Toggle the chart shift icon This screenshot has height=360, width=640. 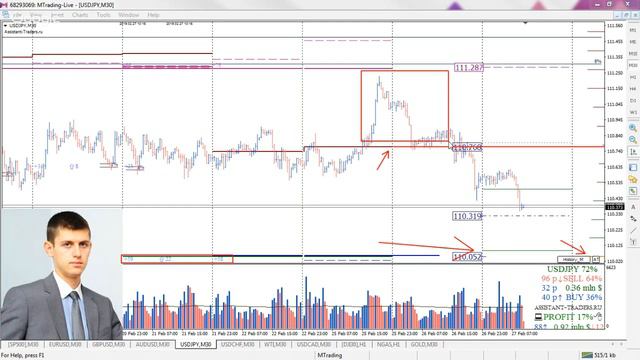(x=633, y=152)
